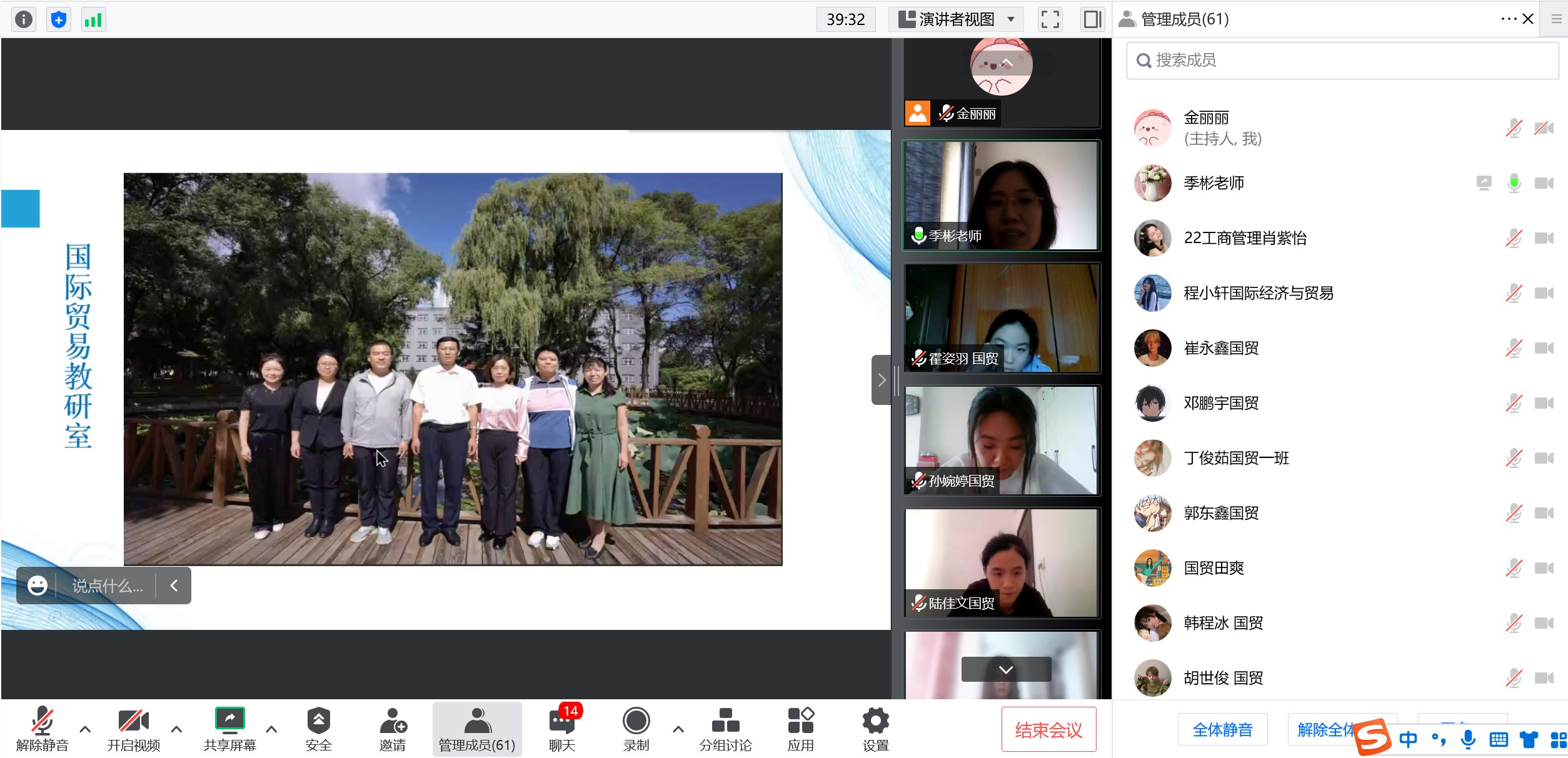The width and height of the screenshot is (1568, 758).
Task: Click 全体静音 mute all button
Action: tap(1222, 729)
